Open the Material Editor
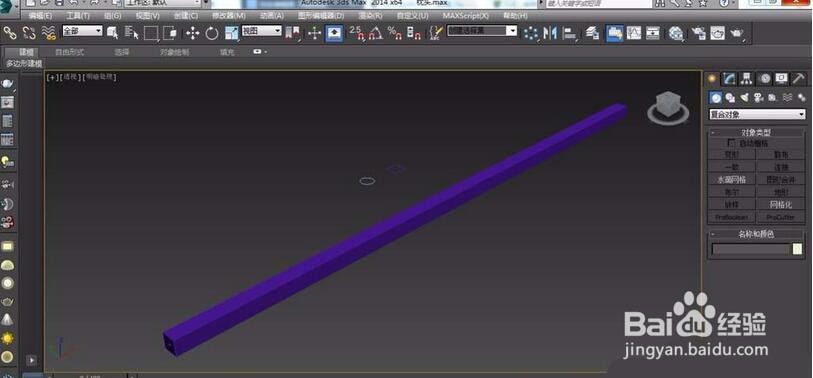Viewport: 813px width, 378px height. click(x=676, y=34)
